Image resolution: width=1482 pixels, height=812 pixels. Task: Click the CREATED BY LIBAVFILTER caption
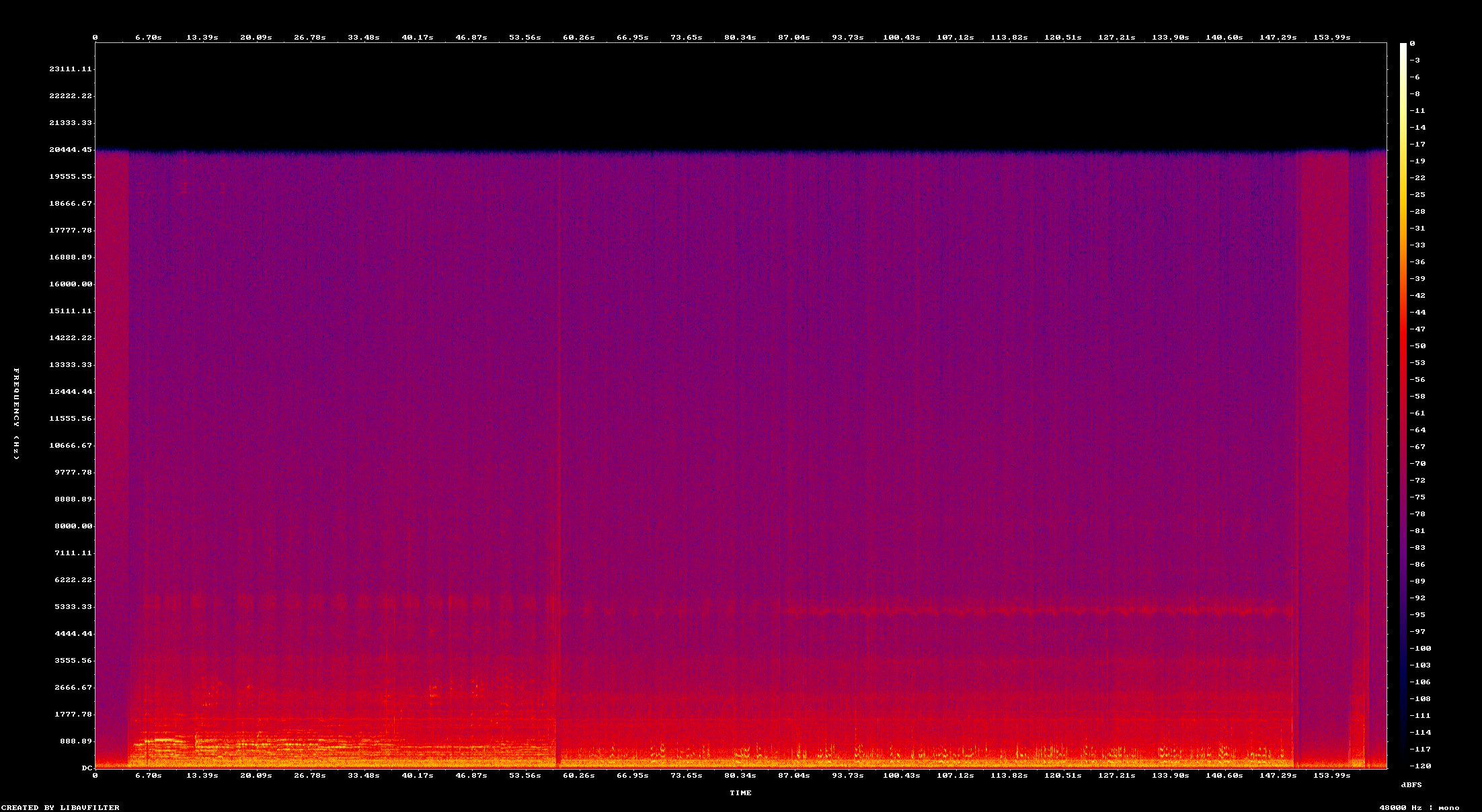click(61, 808)
